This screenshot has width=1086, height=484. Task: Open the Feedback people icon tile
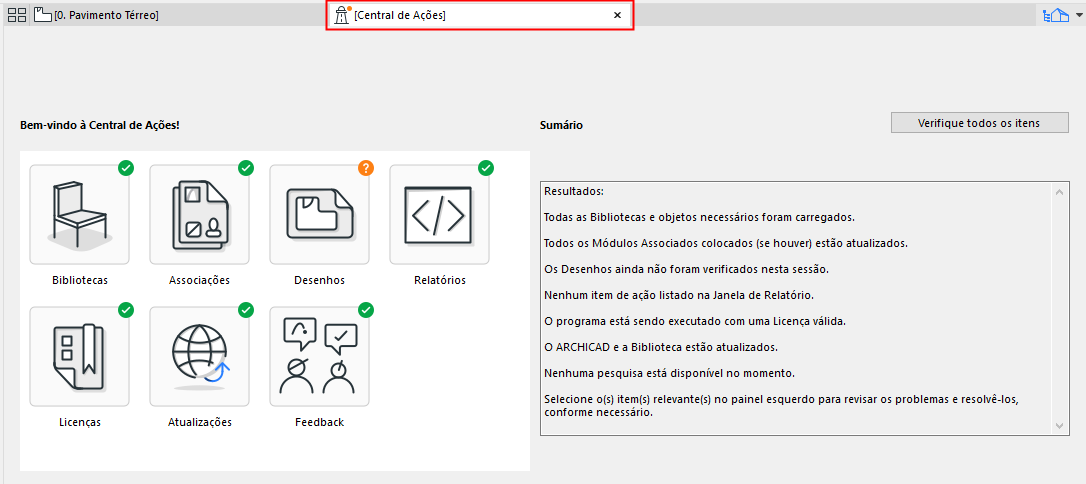click(x=319, y=357)
